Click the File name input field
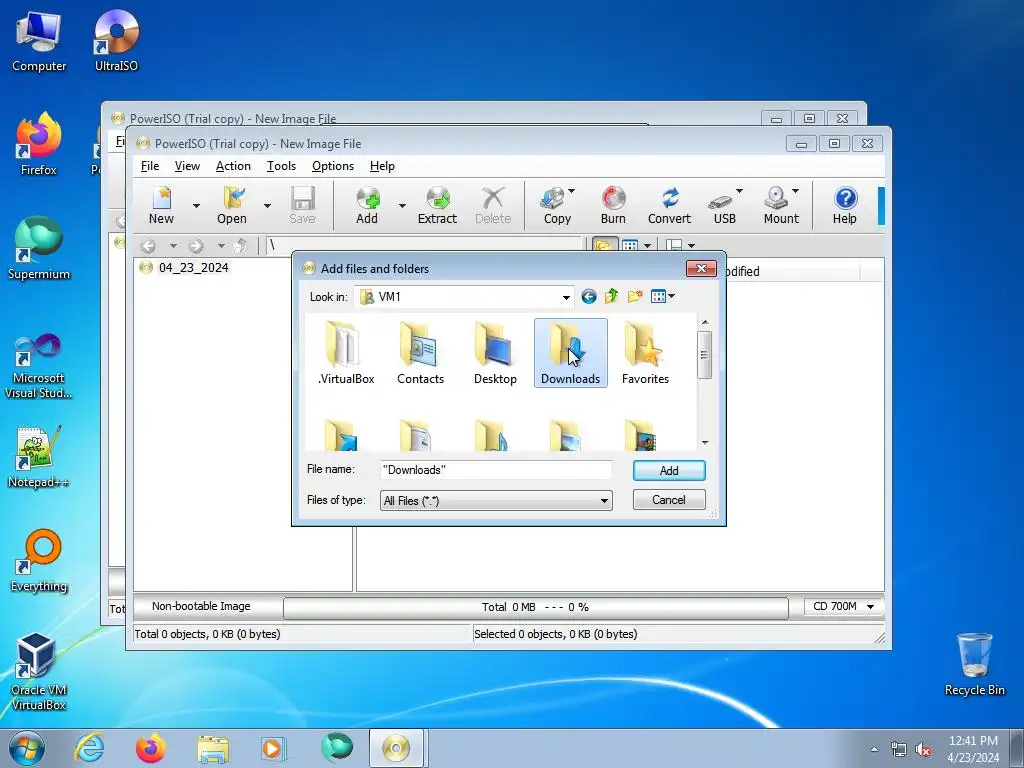This screenshot has width=1024, height=768. coord(496,470)
